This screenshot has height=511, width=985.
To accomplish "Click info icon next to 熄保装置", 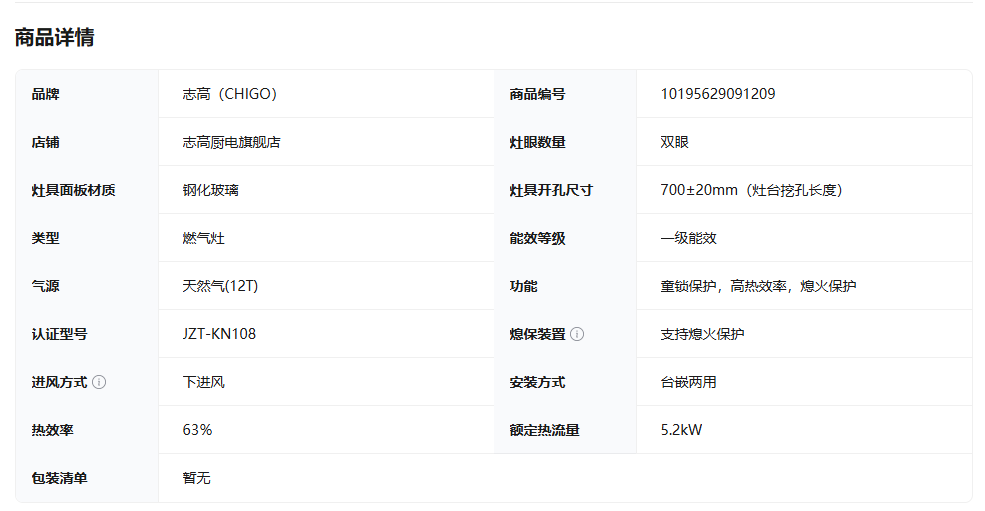I will [577, 334].
